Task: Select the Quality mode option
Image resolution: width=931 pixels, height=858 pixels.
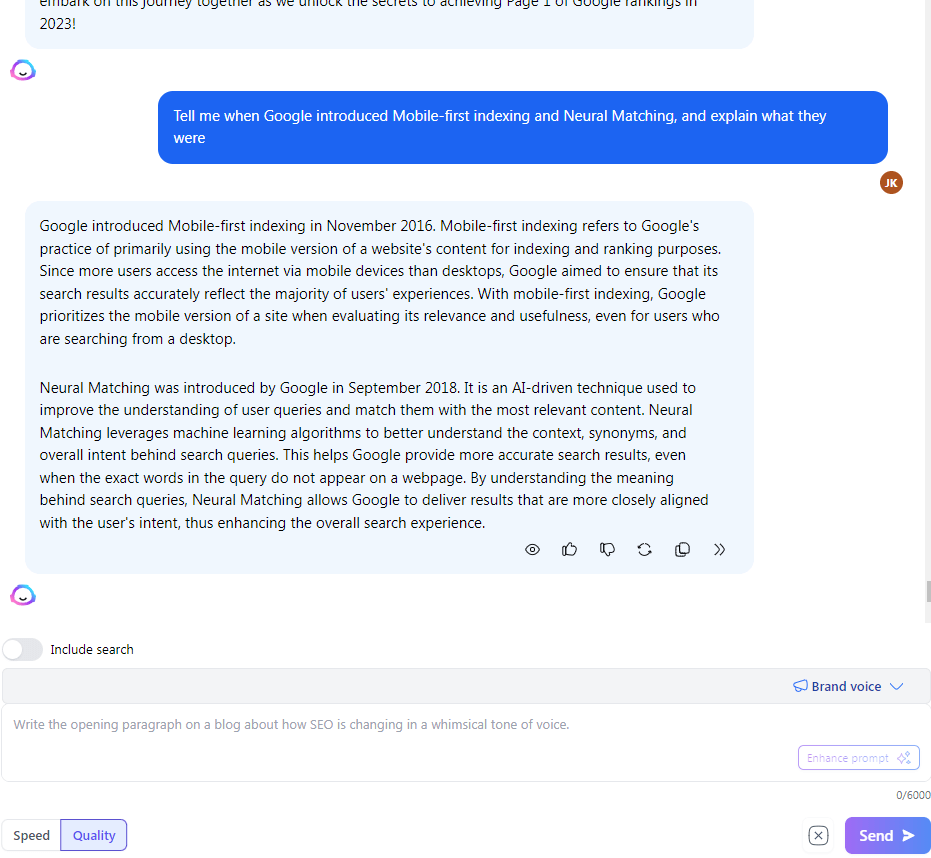Action: click(x=94, y=835)
